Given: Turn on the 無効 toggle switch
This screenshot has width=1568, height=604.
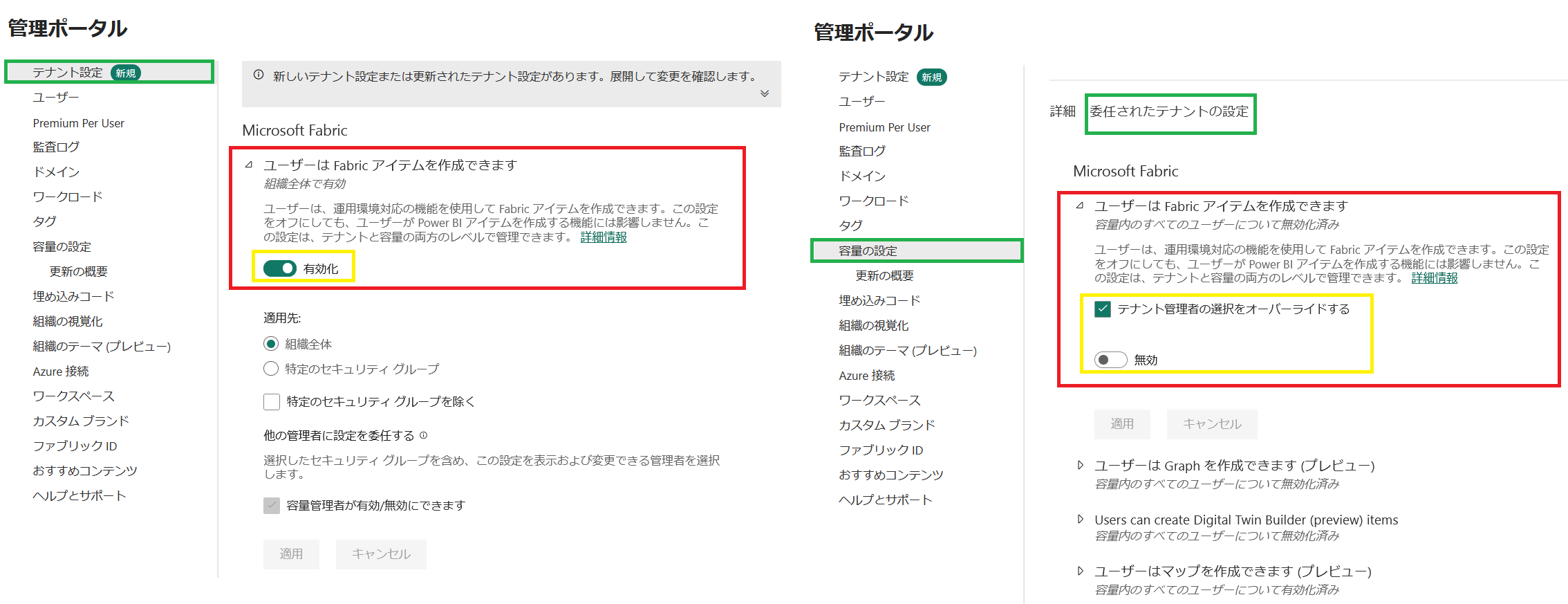Looking at the screenshot, I should click(x=1110, y=360).
